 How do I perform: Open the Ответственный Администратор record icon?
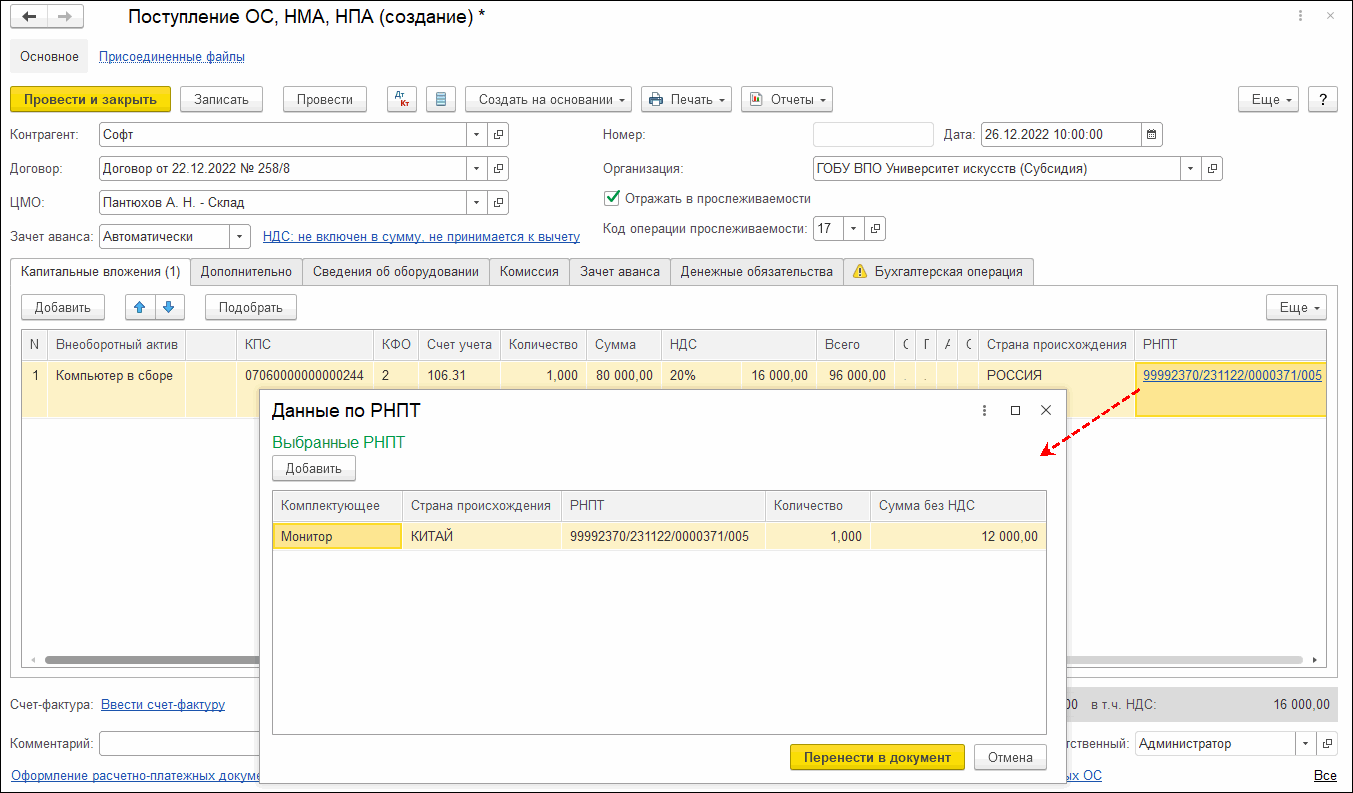click(1327, 743)
